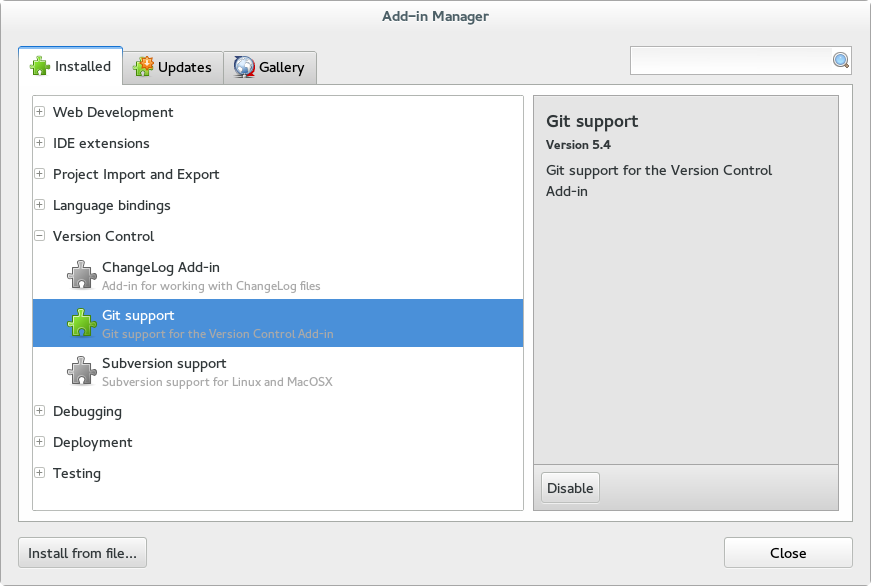Open the Gallery tab
871x586 pixels.
(x=270, y=67)
